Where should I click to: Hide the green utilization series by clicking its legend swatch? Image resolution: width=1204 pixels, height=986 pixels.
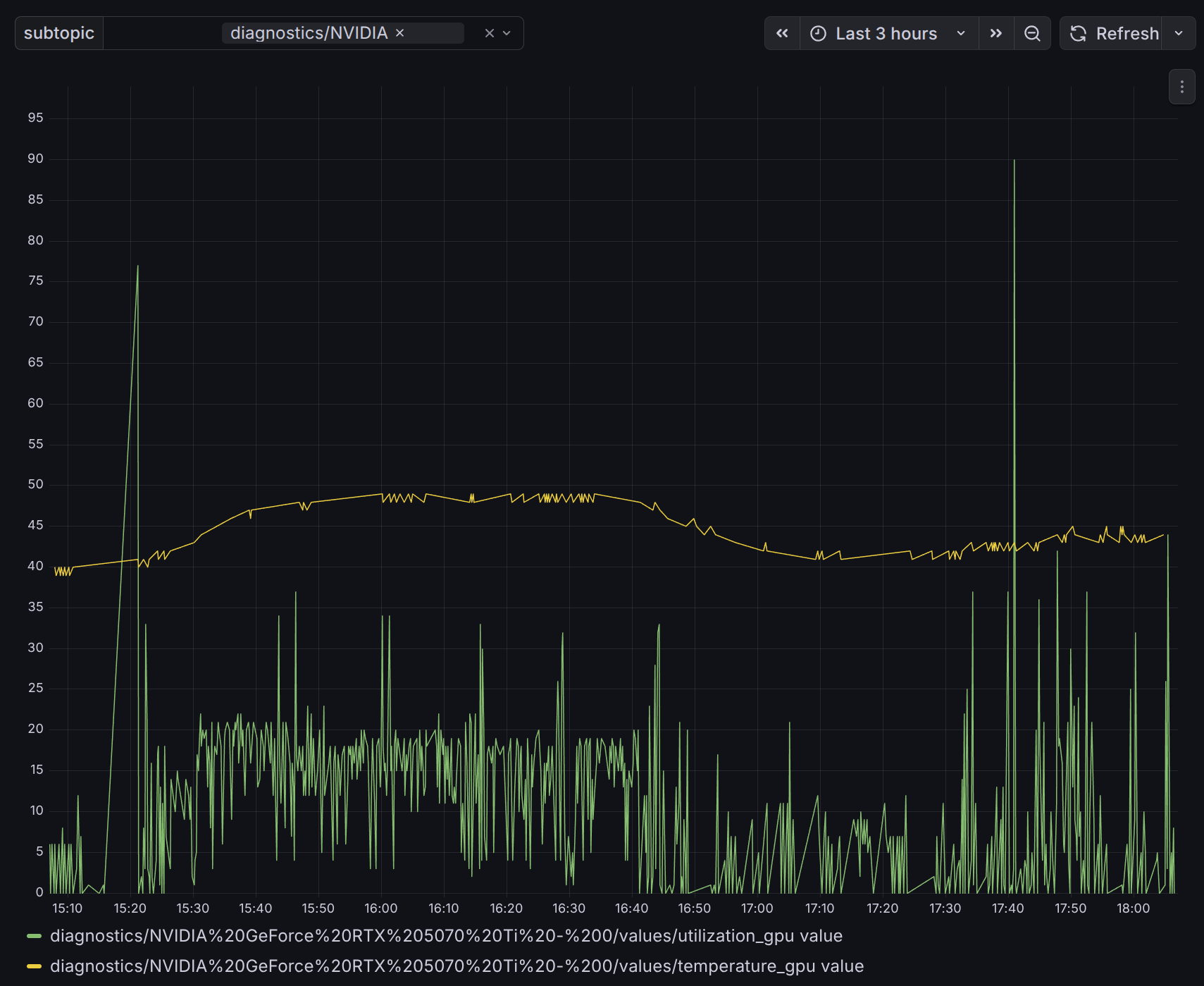33,936
